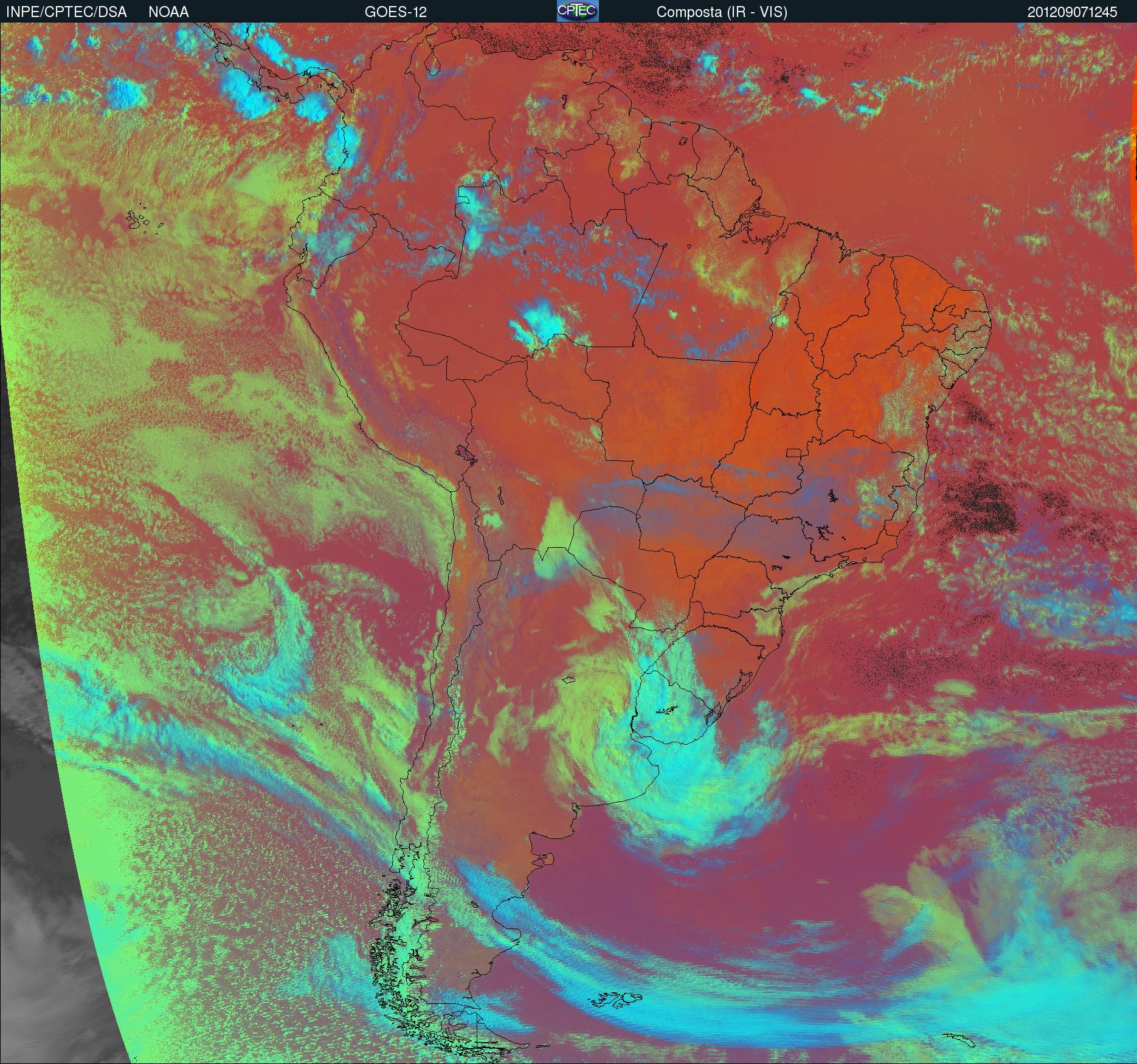Click the GOES-12 satellite name label
This screenshot has height=1064, width=1137.
(396, 12)
